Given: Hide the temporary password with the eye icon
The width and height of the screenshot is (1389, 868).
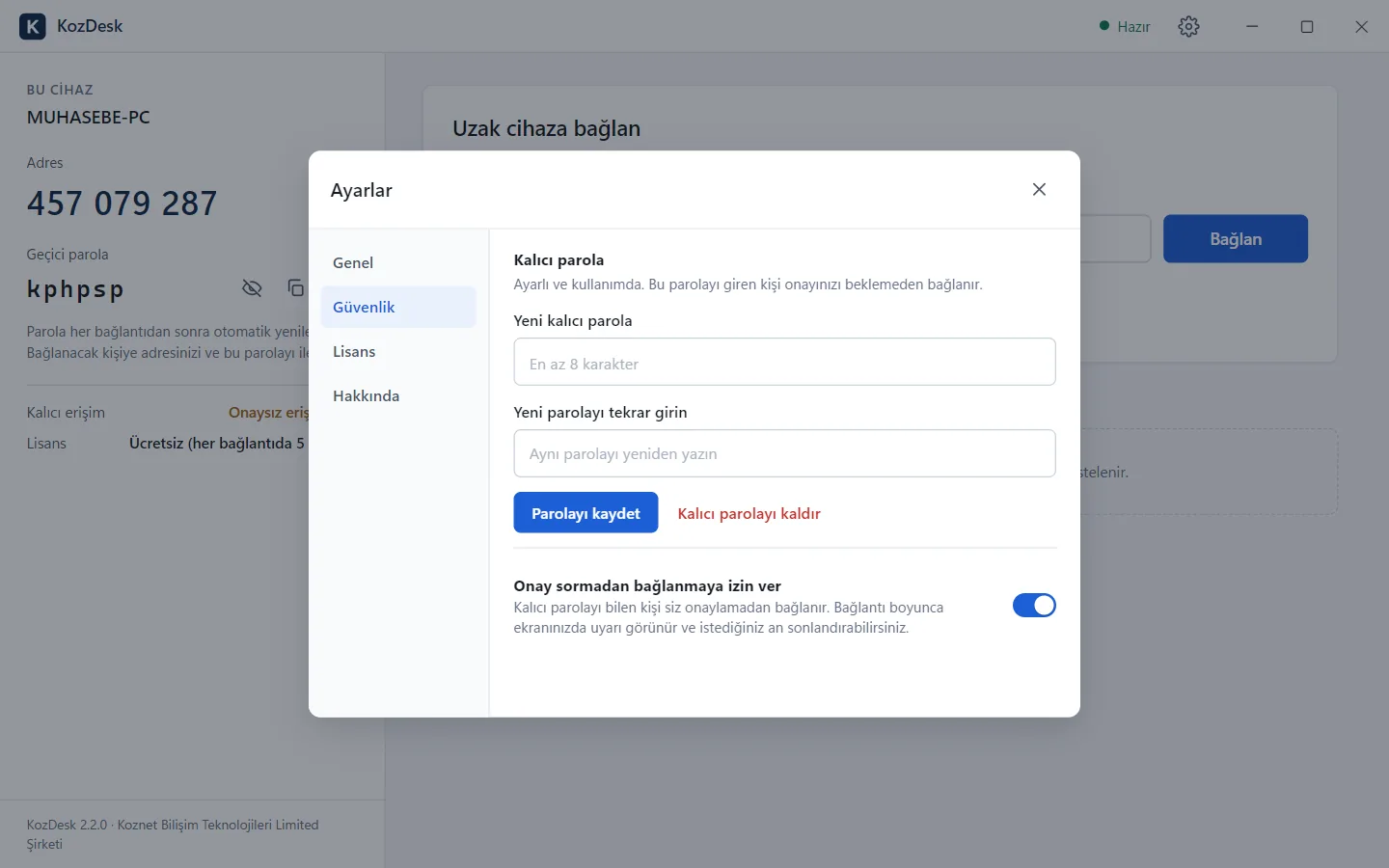Looking at the screenshot, I should [252, 288].
